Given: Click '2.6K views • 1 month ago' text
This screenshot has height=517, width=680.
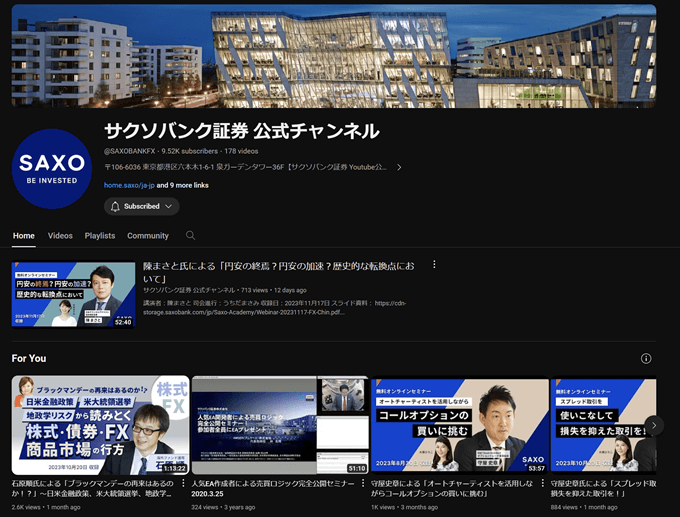Looking at the screenshot, I should pos(46,507).
